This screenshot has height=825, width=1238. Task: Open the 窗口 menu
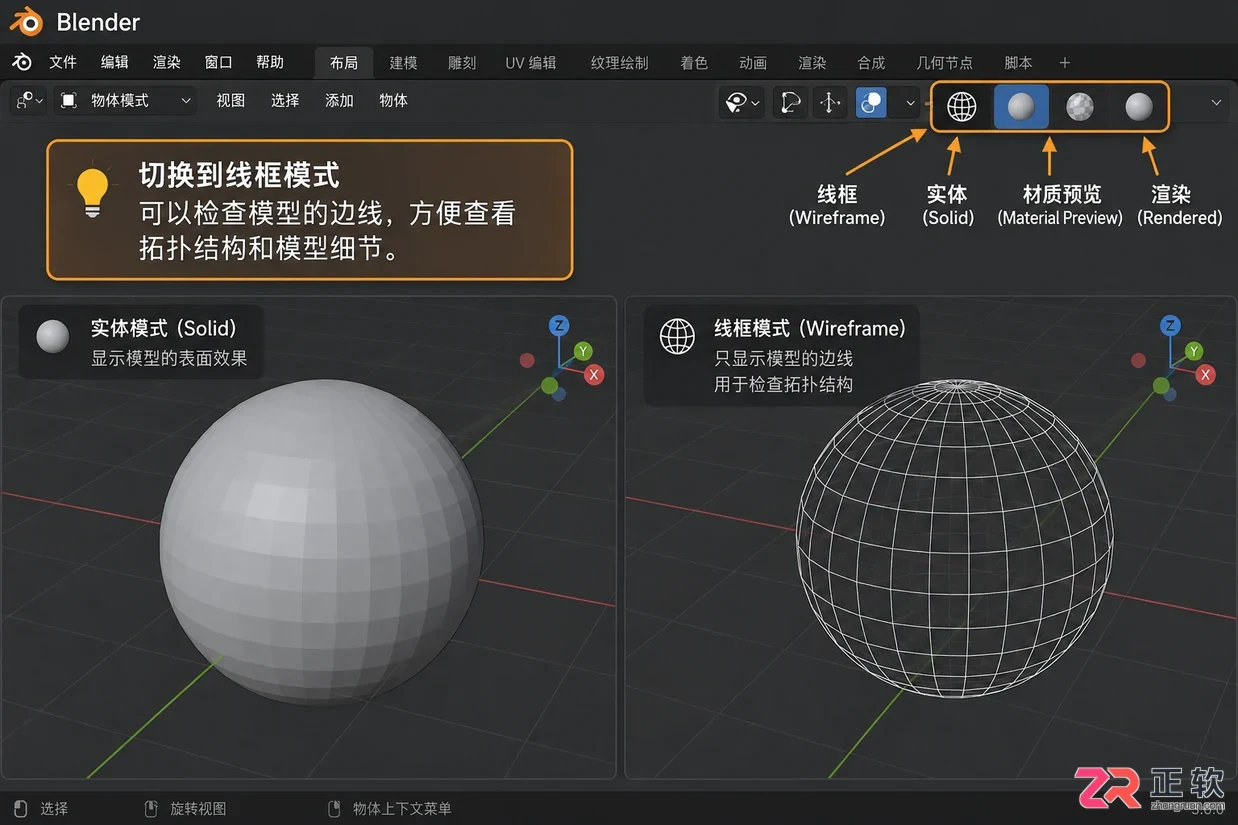[x=218, y=62]
